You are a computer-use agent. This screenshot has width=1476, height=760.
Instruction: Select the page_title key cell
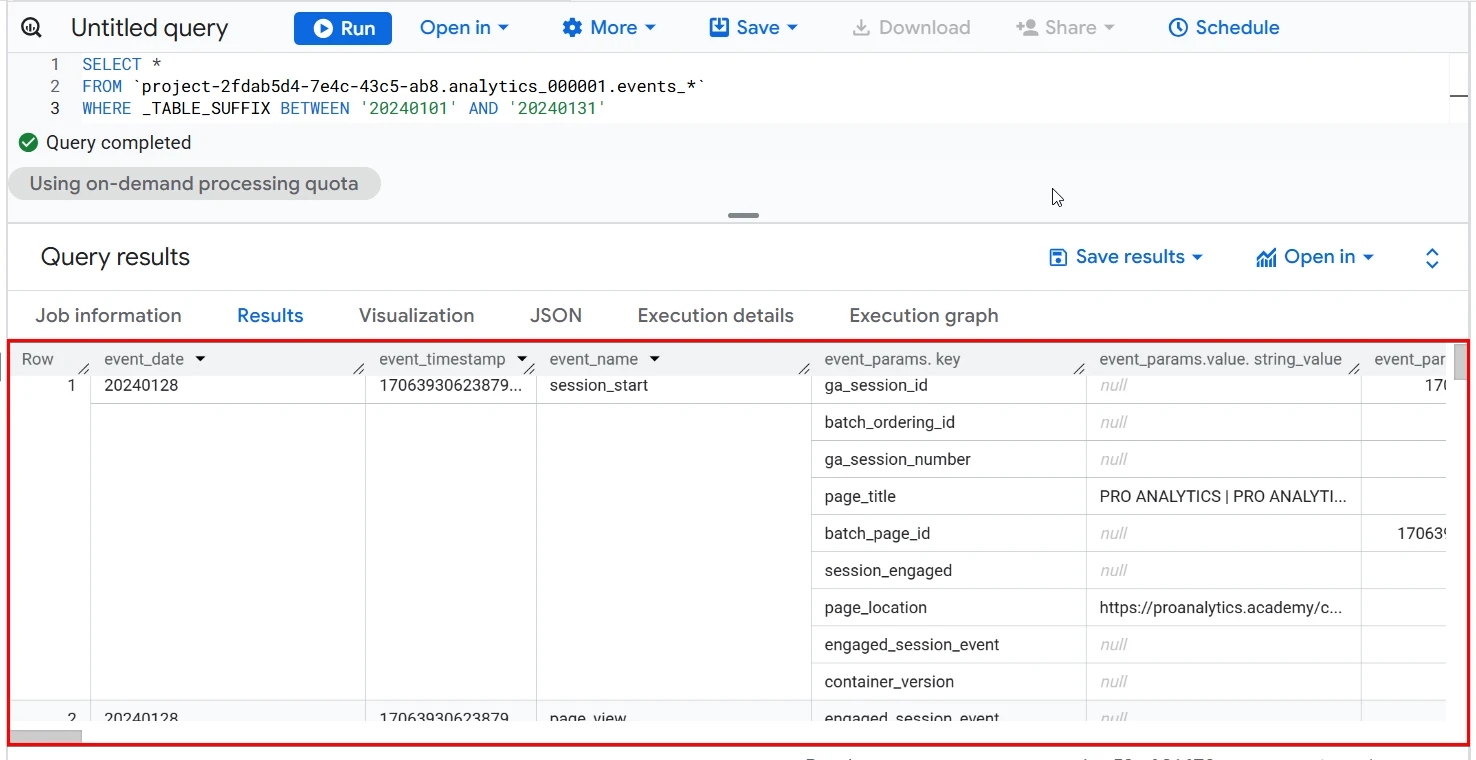click(949, 496)
